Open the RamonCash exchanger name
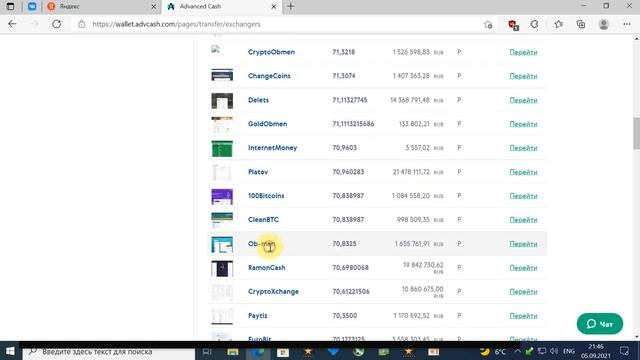The height and width of the screenshot is (360, 640). 267,268
